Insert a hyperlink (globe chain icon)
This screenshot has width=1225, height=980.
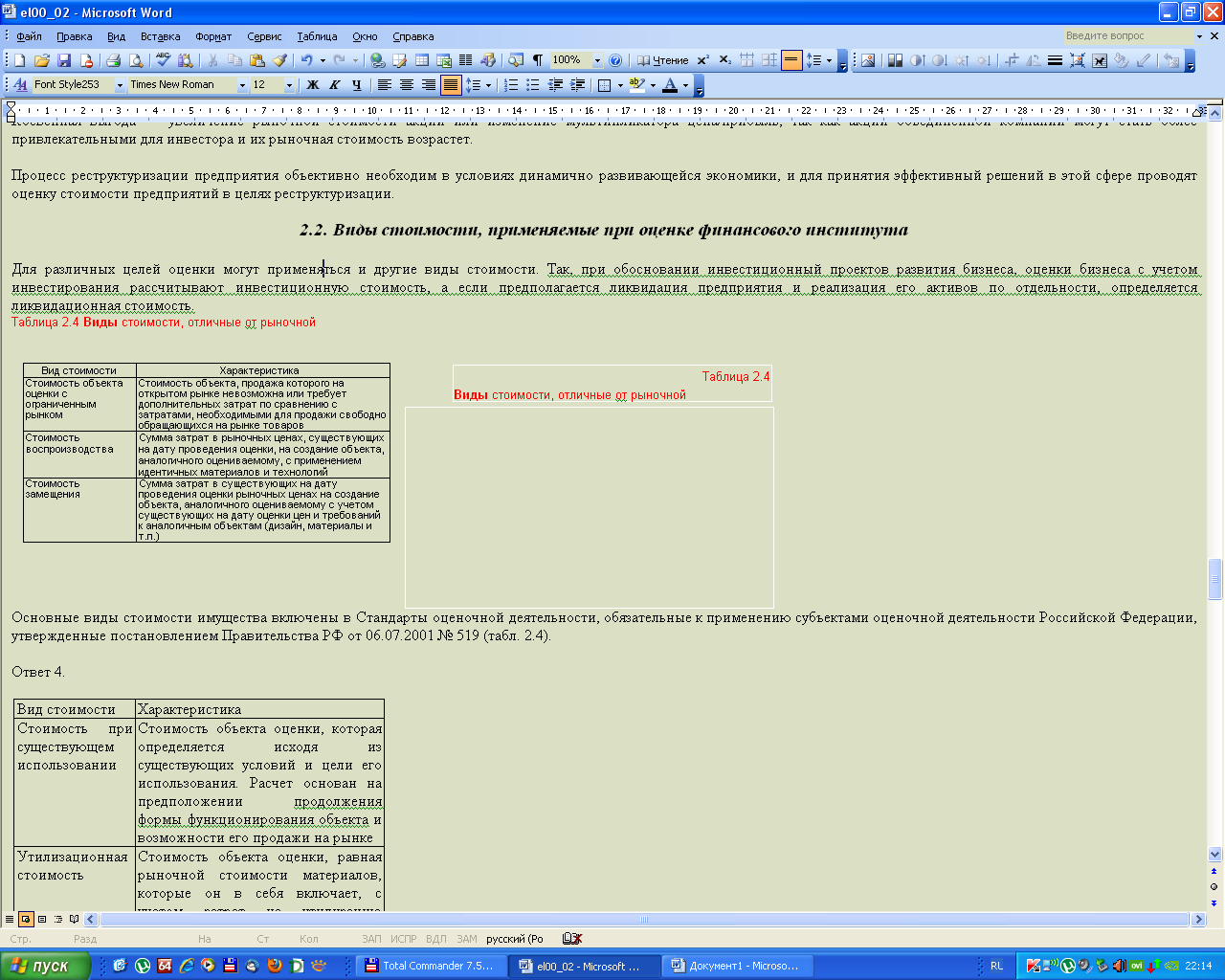pos(378,60)
